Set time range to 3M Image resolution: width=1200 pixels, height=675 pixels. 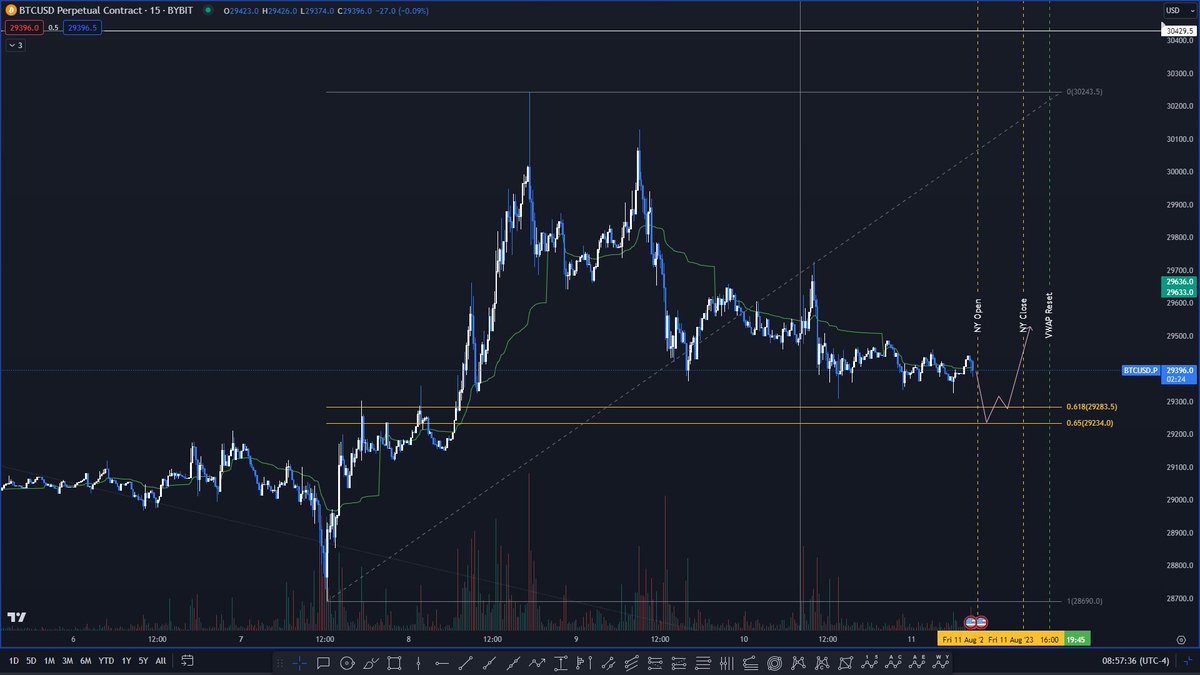click(x=67, y=661)
